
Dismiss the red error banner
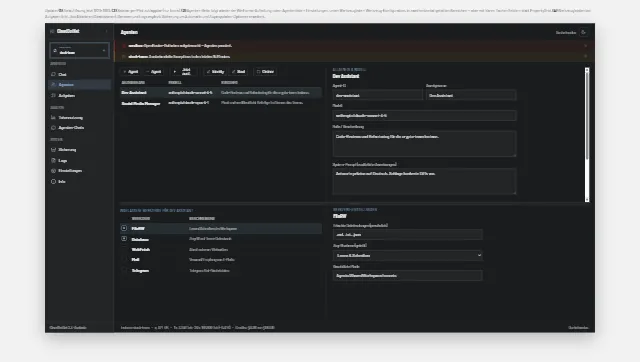coord(586,46)
